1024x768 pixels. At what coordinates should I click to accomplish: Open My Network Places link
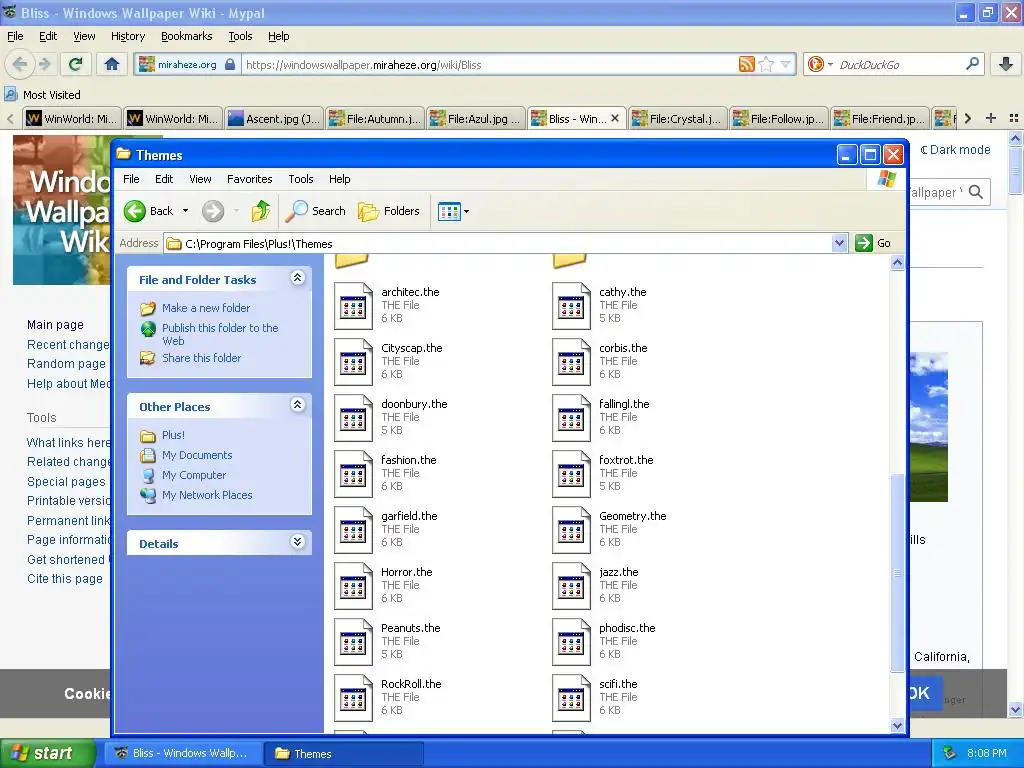coord(207,495)
